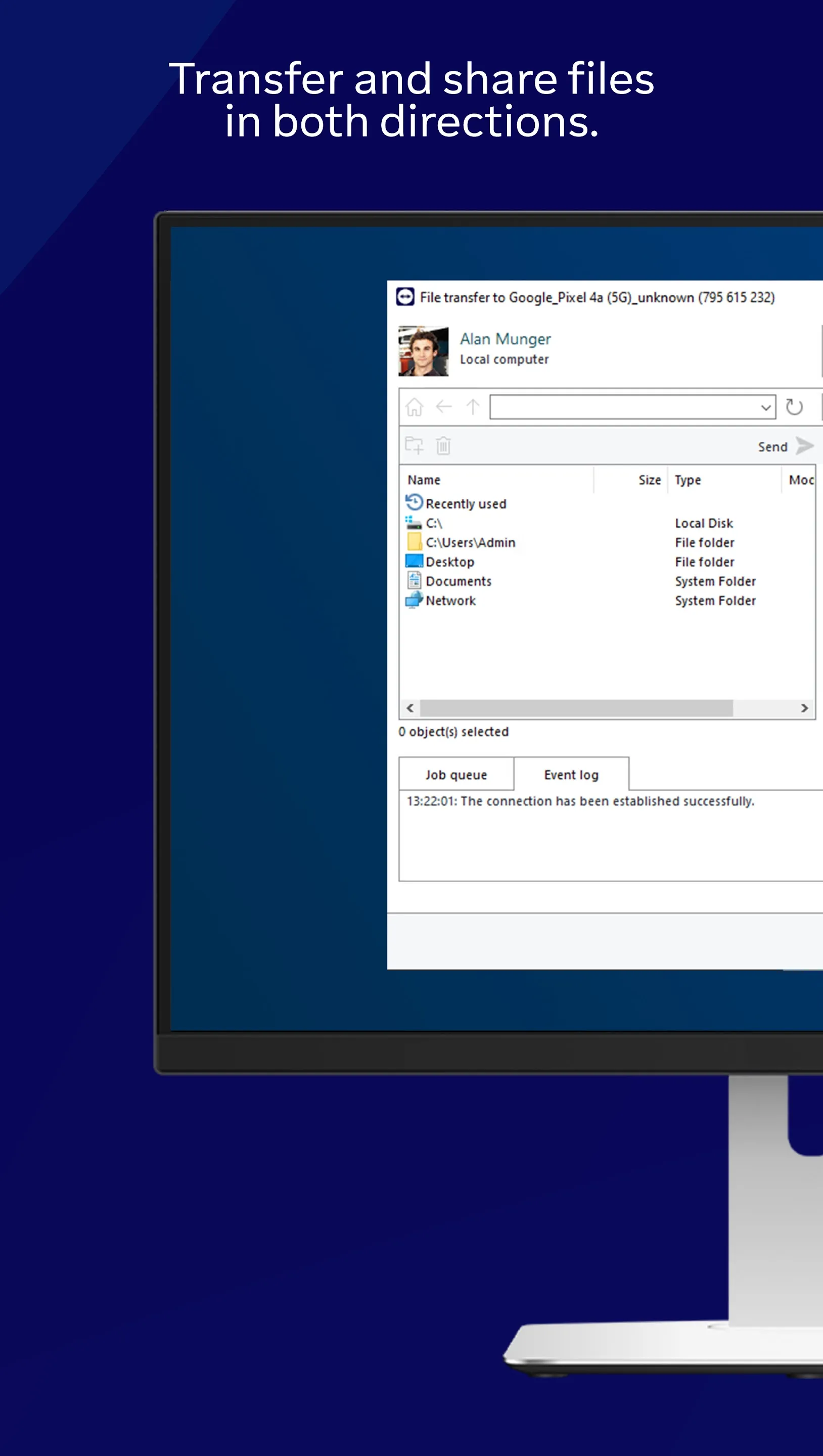
Task: Refresh the folder view
Action: tap(794, 406)
